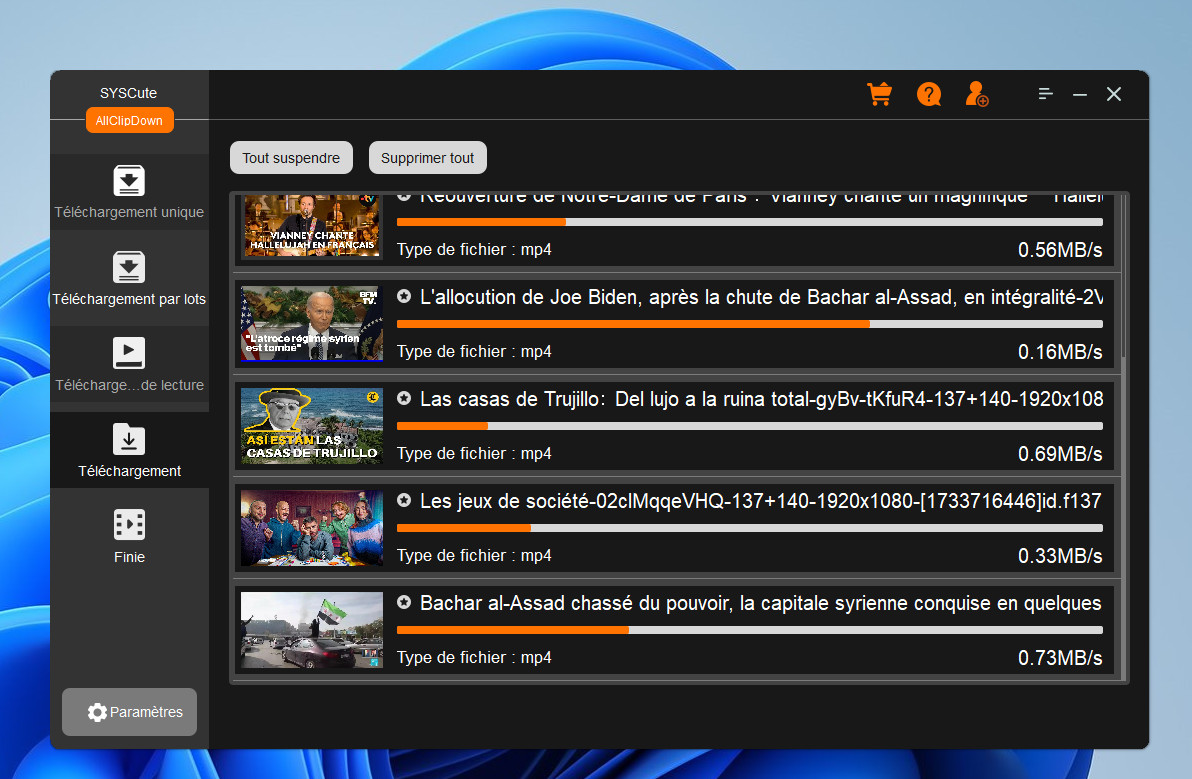Click the Joe Biden video thumbnail
Image resolution: width=1192 pixels, height=779 pixels.
point(312,324)
